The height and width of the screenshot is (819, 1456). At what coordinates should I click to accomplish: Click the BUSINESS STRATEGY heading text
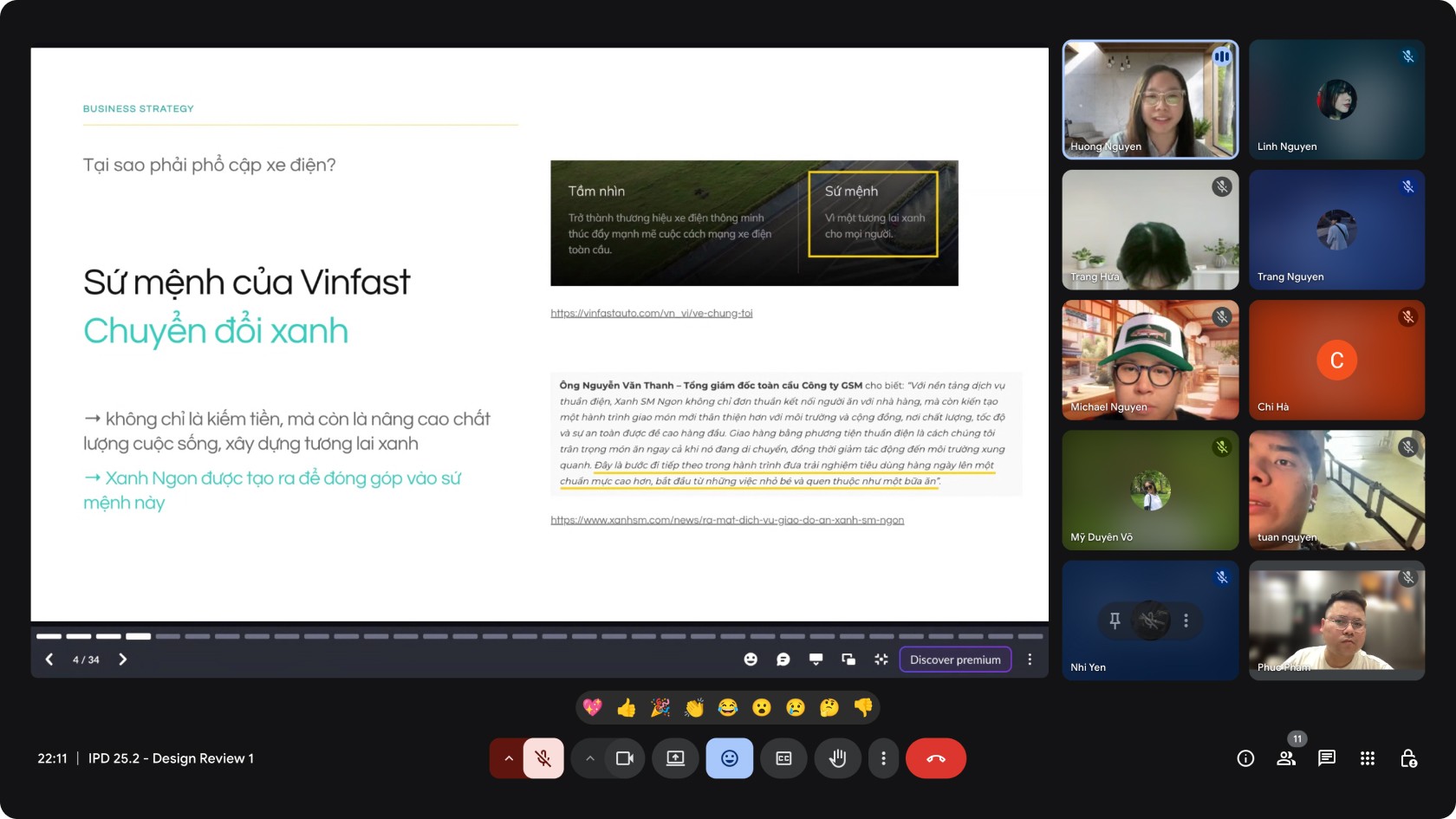(x=139, y=108)
